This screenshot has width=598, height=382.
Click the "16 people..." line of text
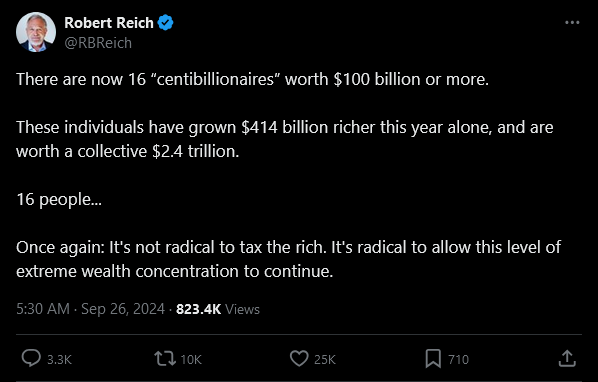click(x=59, y=199)
